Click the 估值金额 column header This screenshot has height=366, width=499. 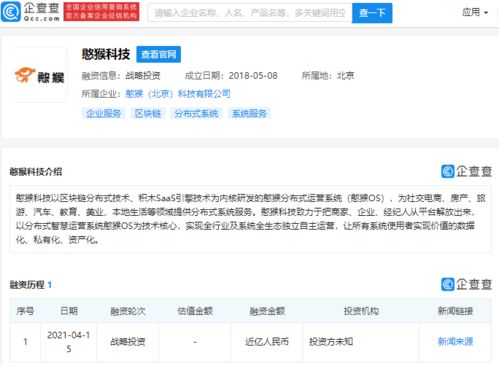coord(195,311)
